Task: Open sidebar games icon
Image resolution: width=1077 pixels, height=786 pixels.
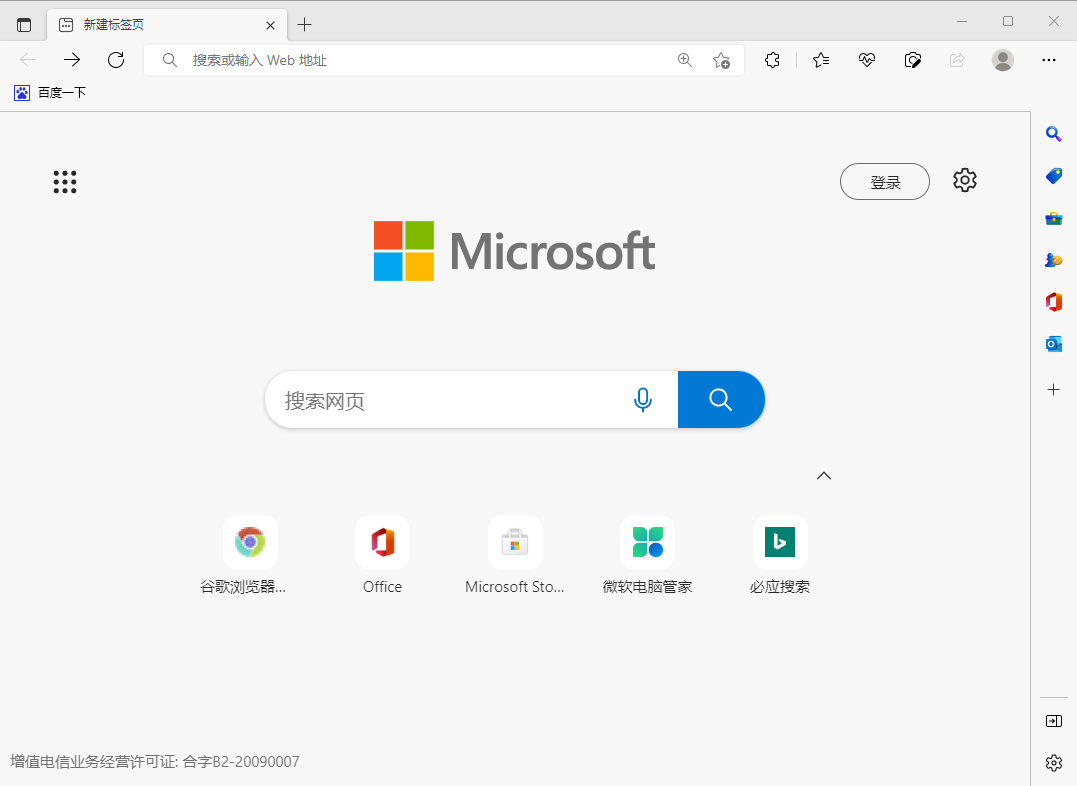Action: click(x=1054, y=260)
